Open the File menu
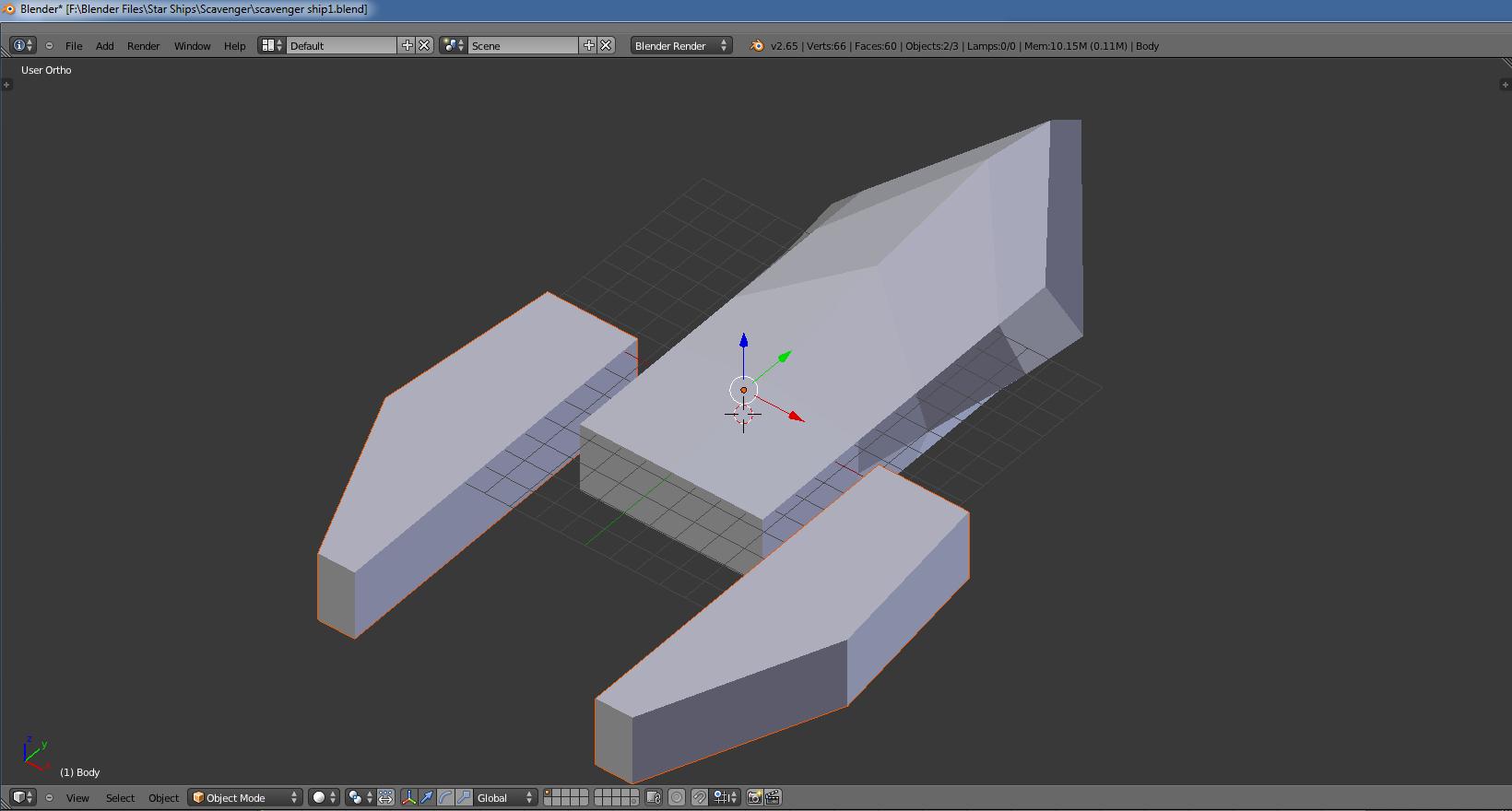This screenshot has width=1512, height=811. [74, 45]
